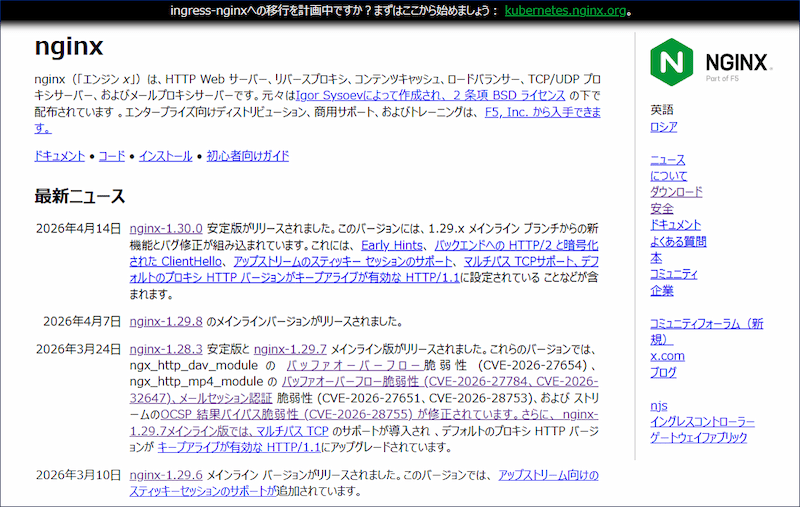This screenshot has width=800, height=507.
Task: Click the 2026年3月24日 news date
Action: [x=78, y=349]
